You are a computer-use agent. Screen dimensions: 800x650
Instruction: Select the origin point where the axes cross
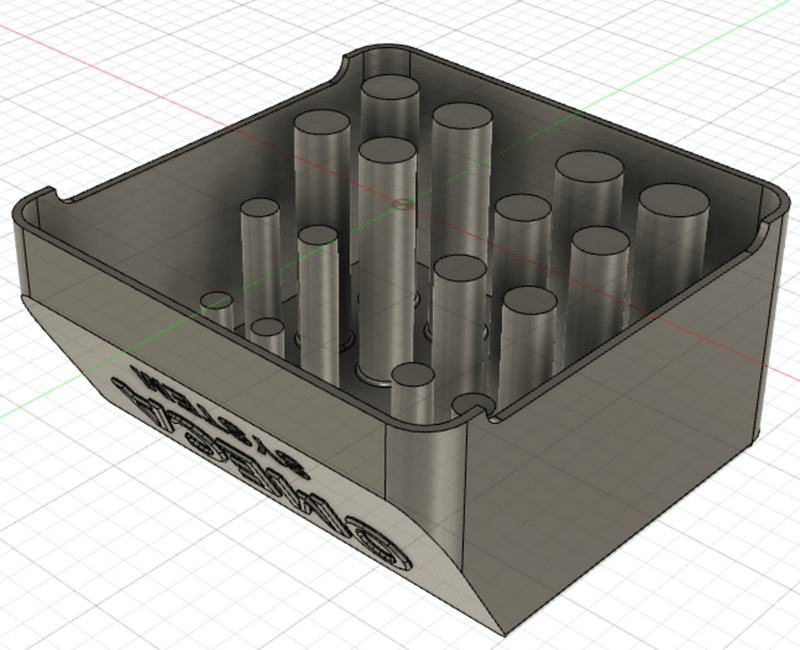[x=403, y=205]
